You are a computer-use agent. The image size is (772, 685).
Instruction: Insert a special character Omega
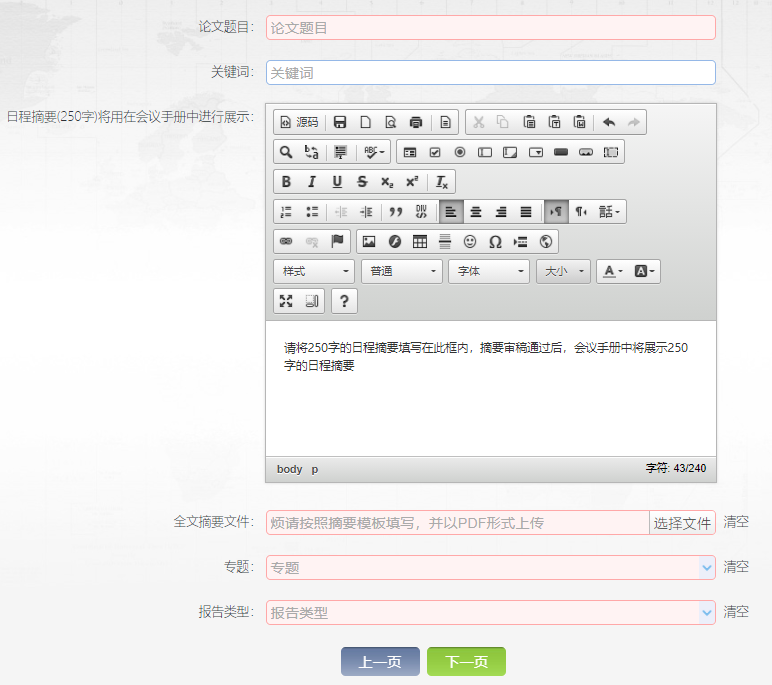(x=495, y=241)
